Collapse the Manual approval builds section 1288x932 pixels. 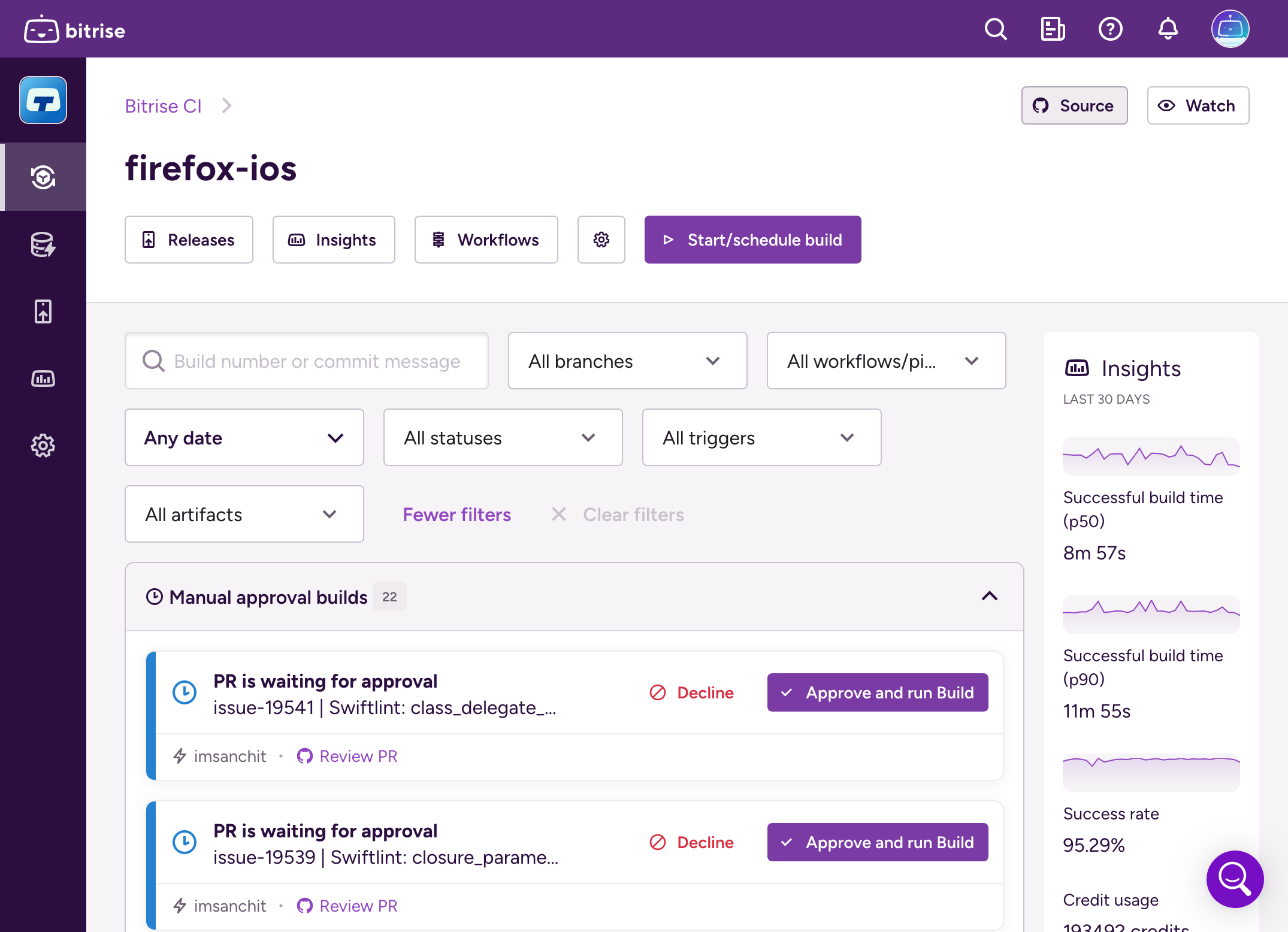989,596
